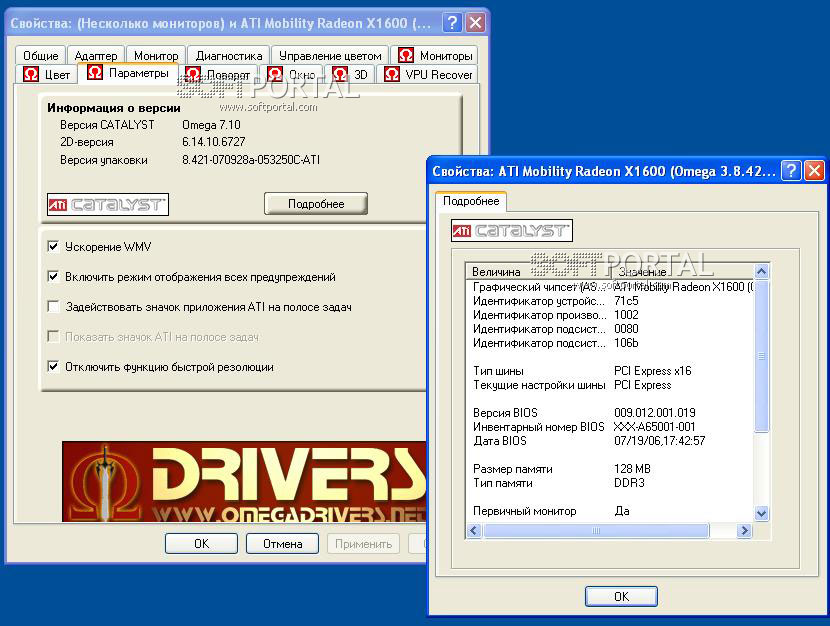Select the Инвентарный номер BIOS row
This screenshot has width=830, height=626.
pos(610,427)
